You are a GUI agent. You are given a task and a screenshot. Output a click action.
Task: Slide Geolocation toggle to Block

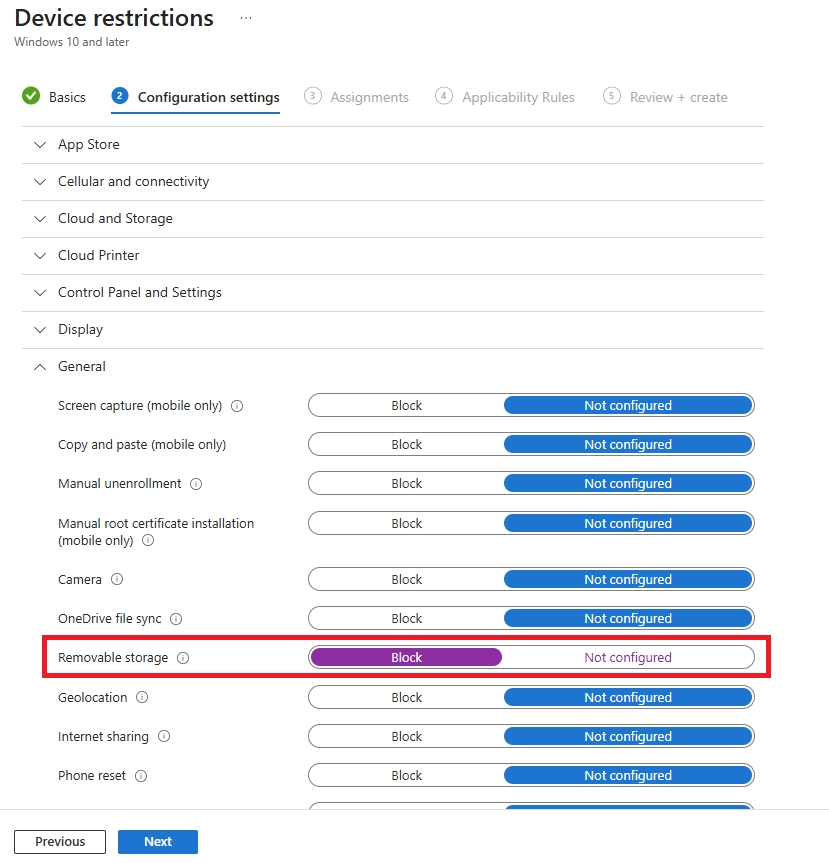(x=407, y=697)
